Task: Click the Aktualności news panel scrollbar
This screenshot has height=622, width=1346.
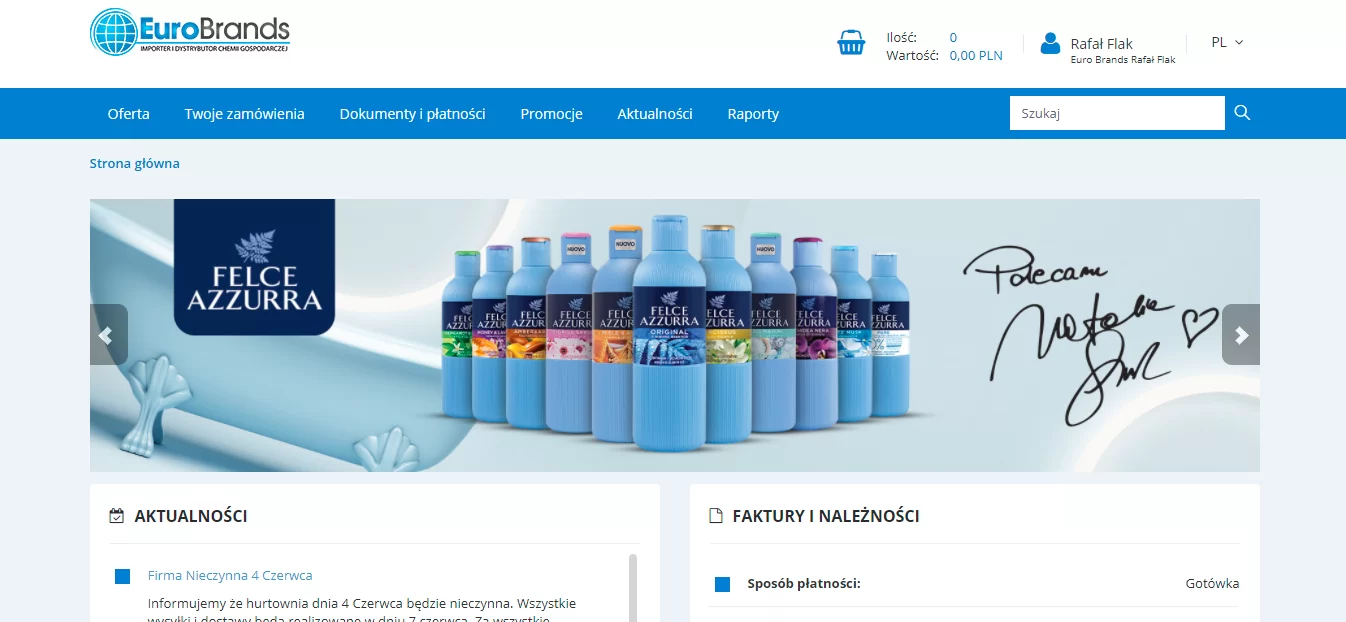Action: click(633, 587)
